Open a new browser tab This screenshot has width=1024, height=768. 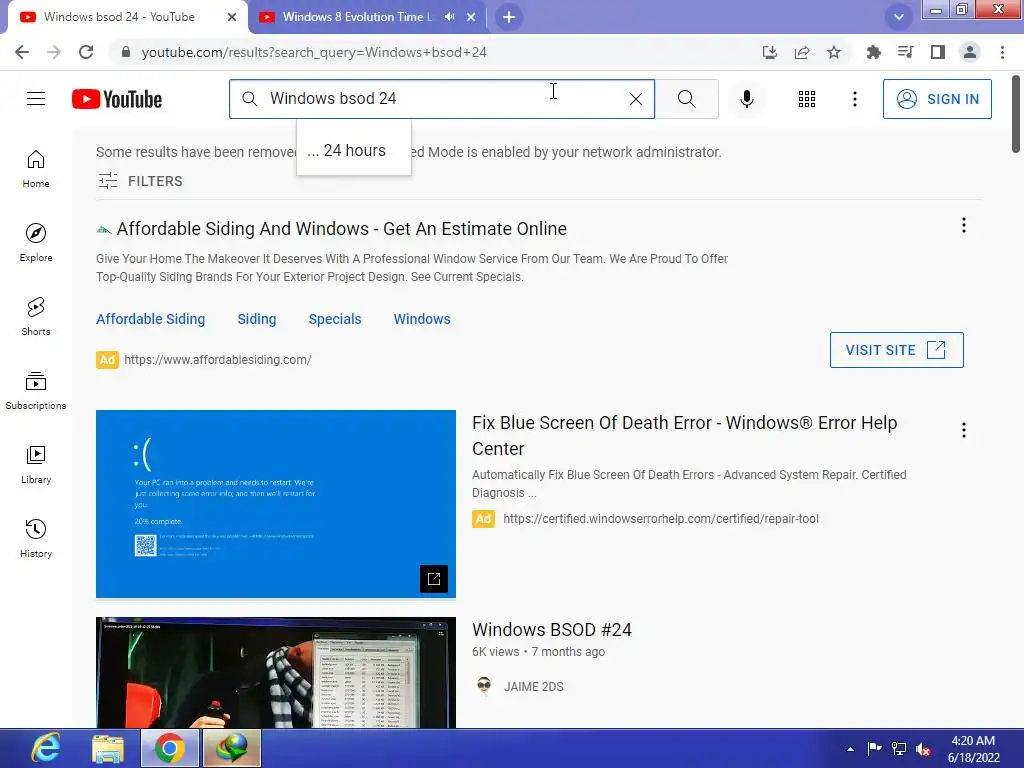(x=509, y=17)
